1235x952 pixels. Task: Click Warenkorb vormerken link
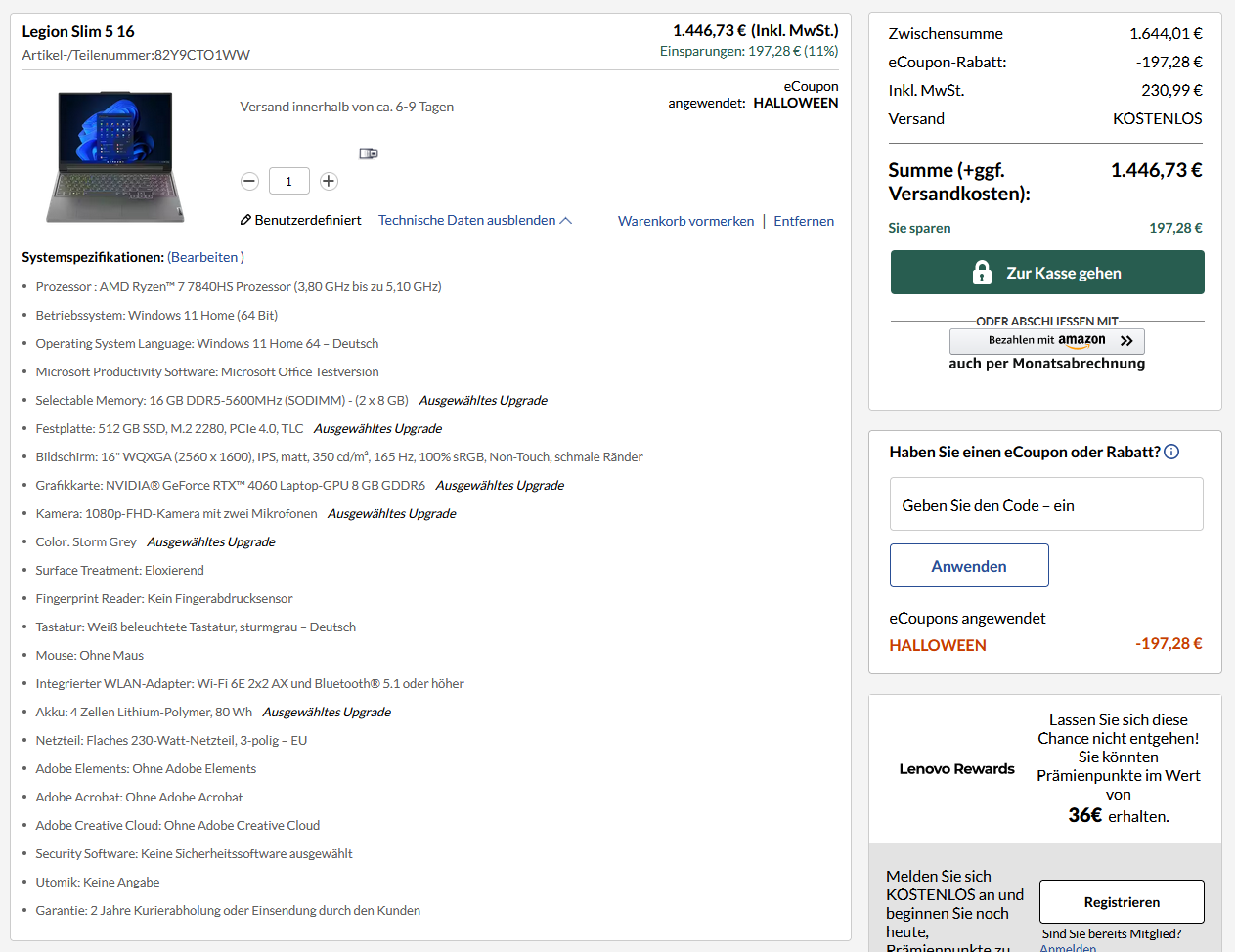pyautogui.click(x=685, y=221)
